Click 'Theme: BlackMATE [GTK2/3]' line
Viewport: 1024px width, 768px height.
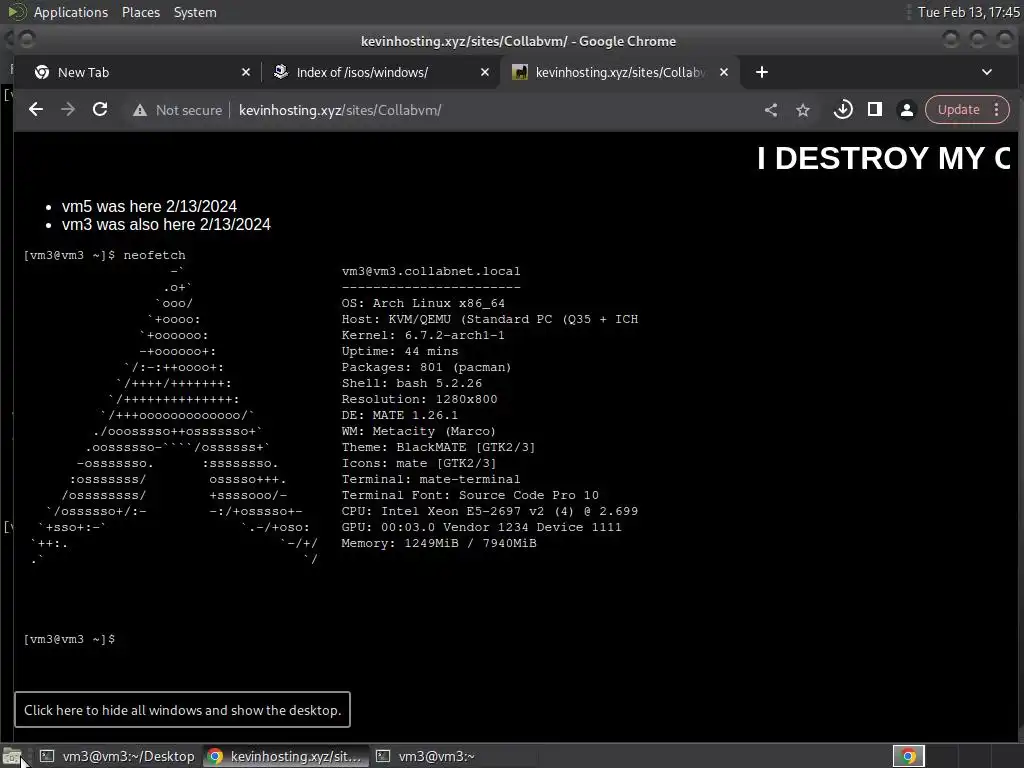point(438,447)
